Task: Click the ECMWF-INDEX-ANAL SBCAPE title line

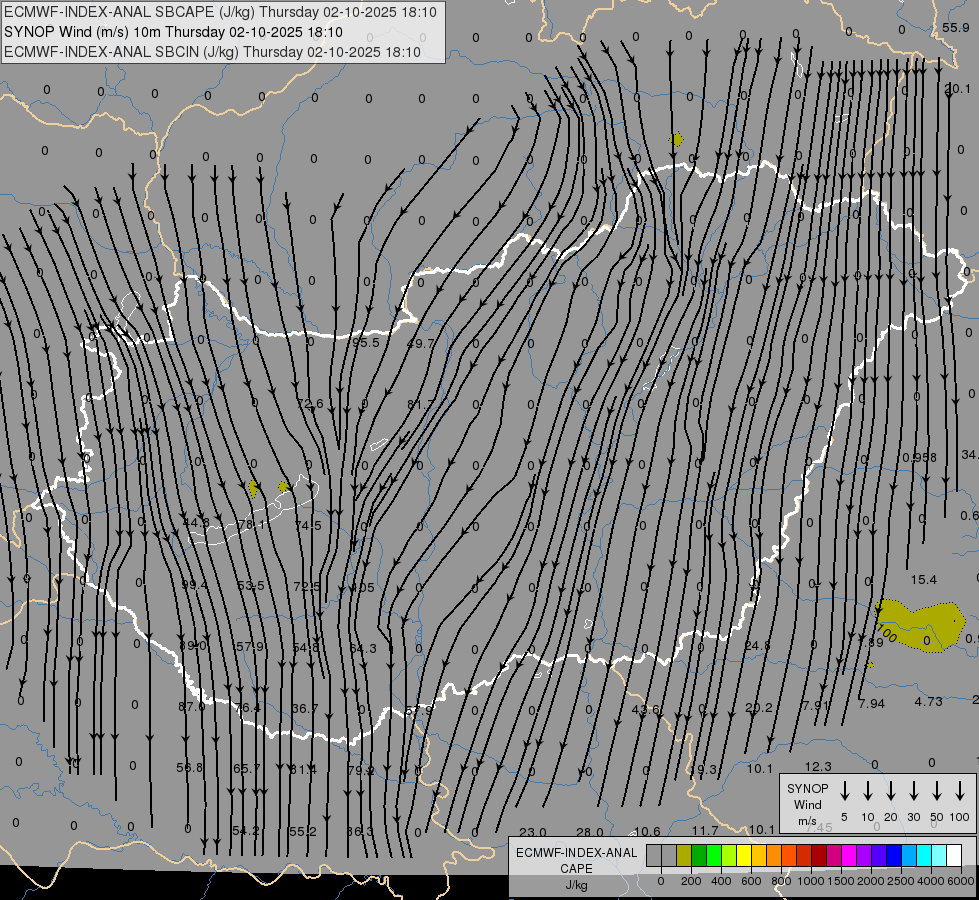Action: [x=220, y=12]
